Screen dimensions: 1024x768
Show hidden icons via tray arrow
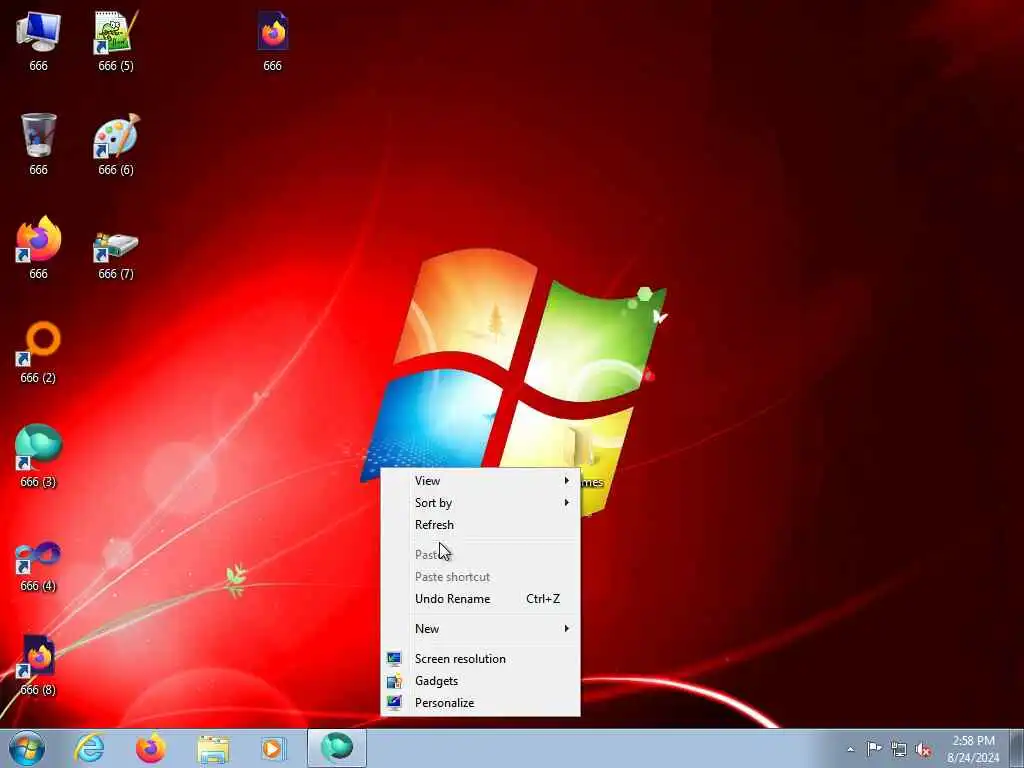[850, 749]
